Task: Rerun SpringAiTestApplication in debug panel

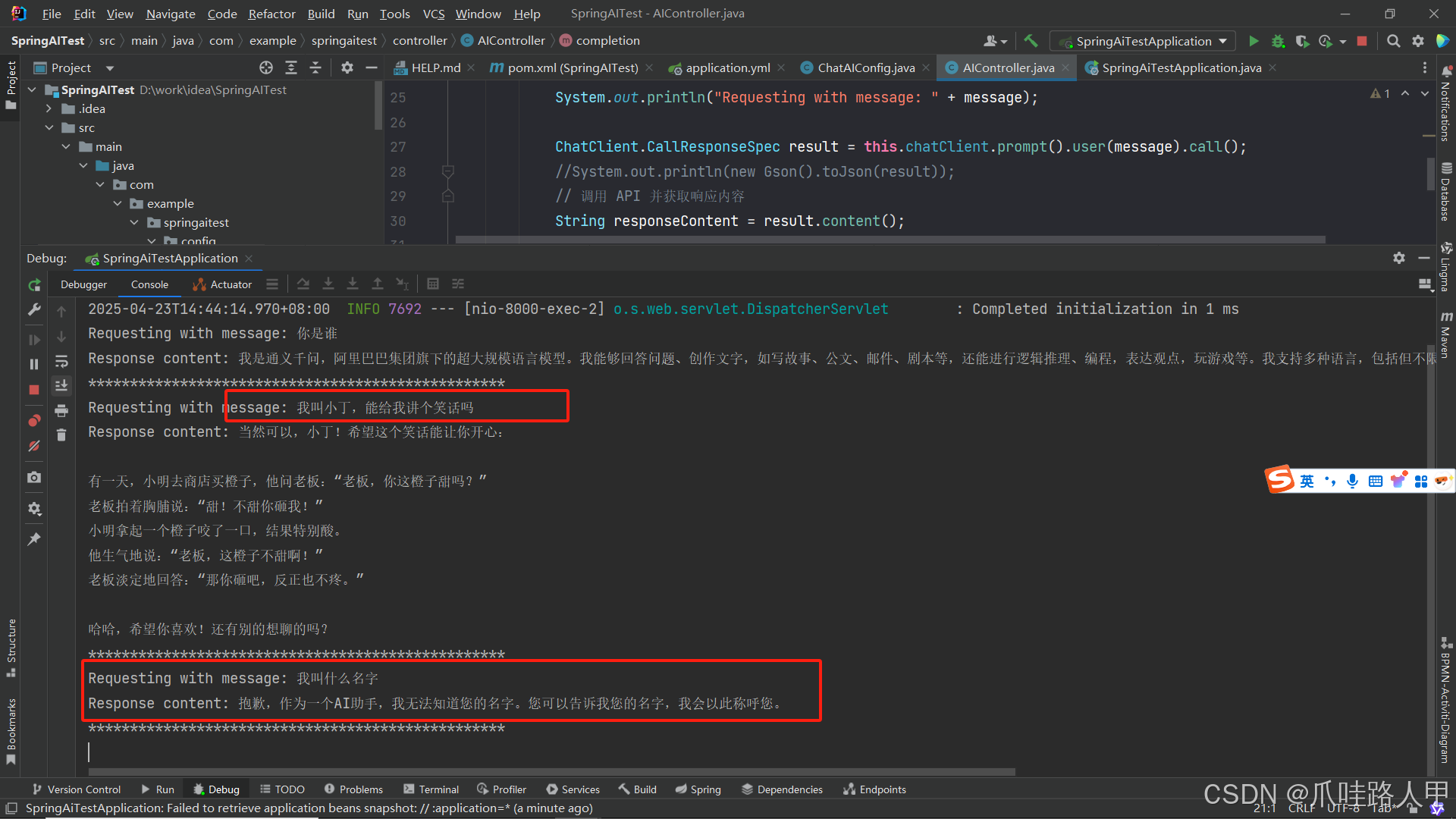Action: [x=34, y=285]
